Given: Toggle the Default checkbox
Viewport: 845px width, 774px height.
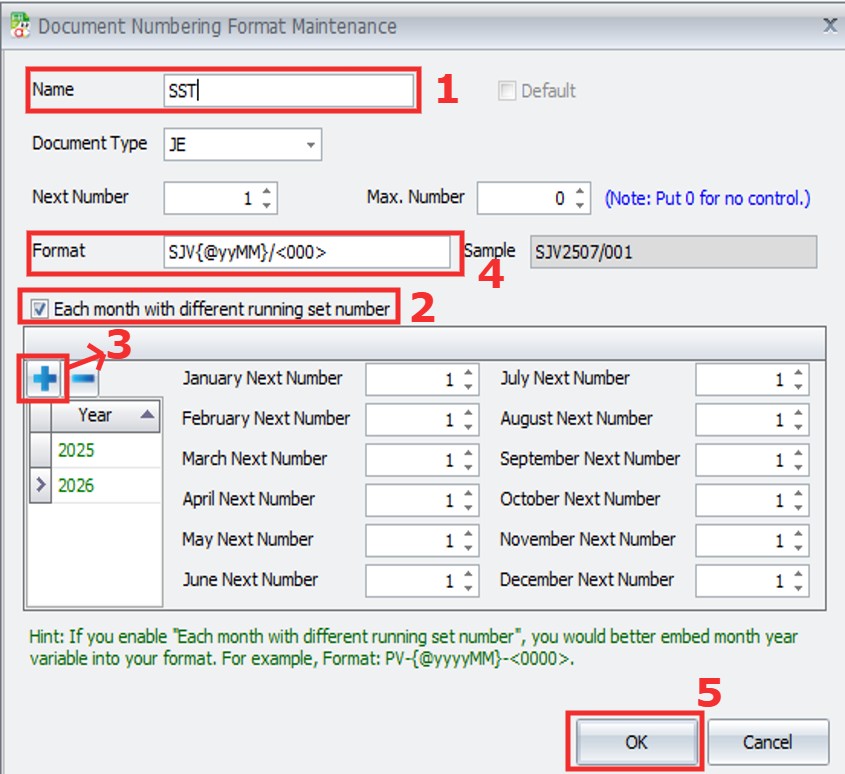Looking at the screenshot, I should click(507, 91).
